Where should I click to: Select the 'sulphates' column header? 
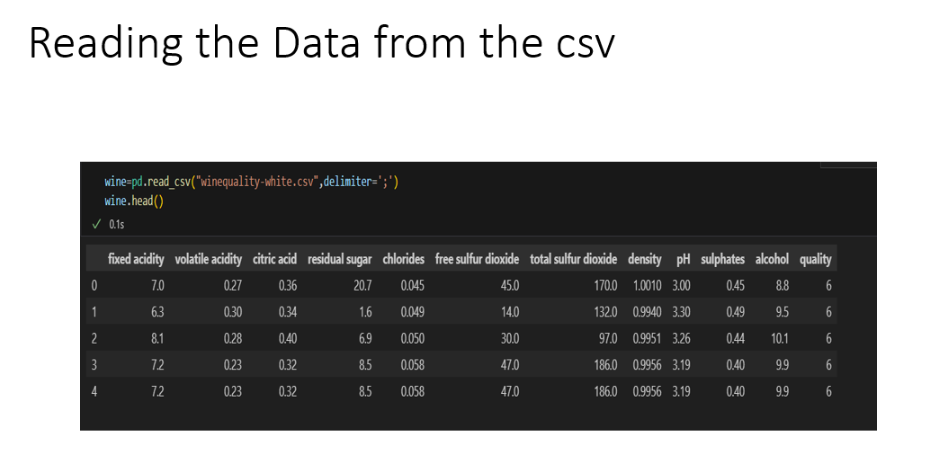coord(723,259)
